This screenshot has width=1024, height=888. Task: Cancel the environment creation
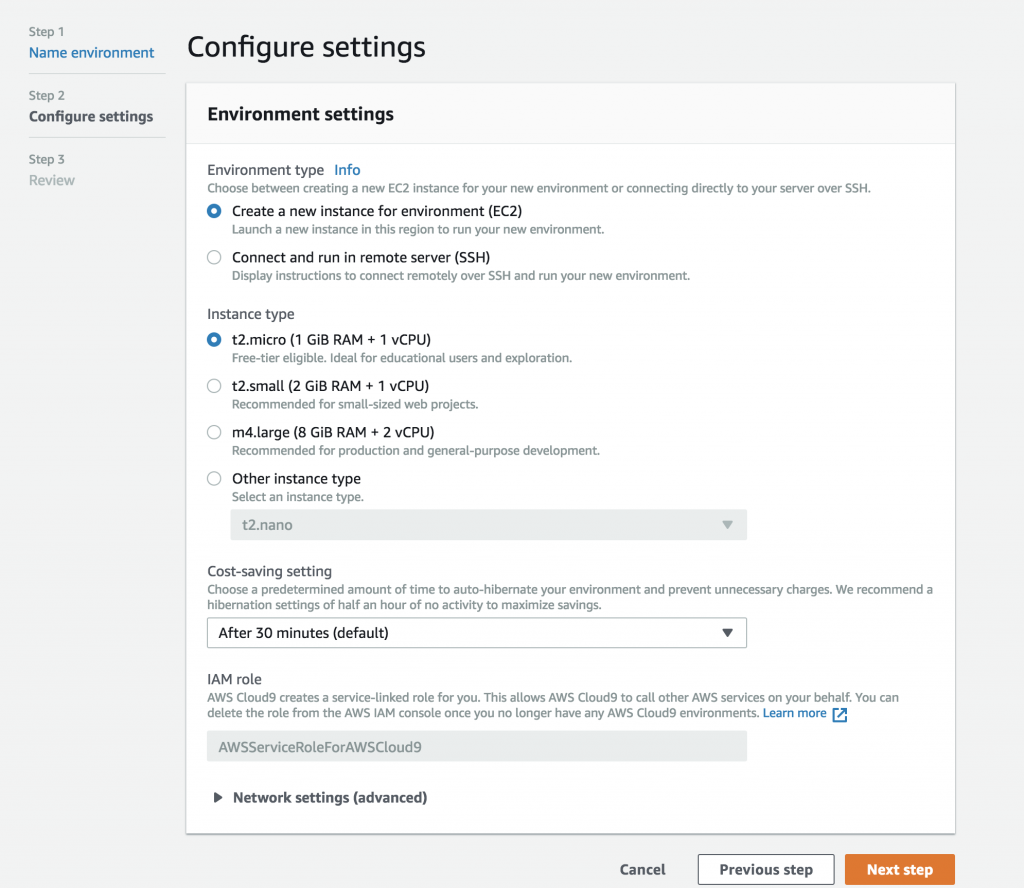[643, 870]
